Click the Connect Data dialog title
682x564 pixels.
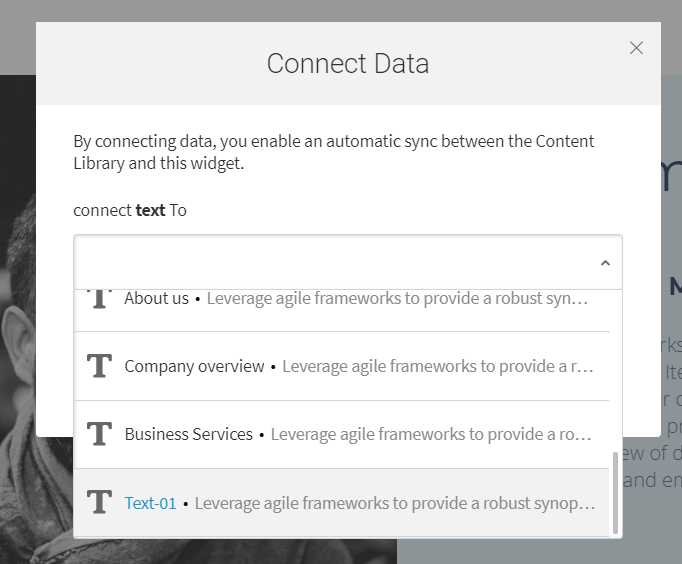tap(348, 63)
